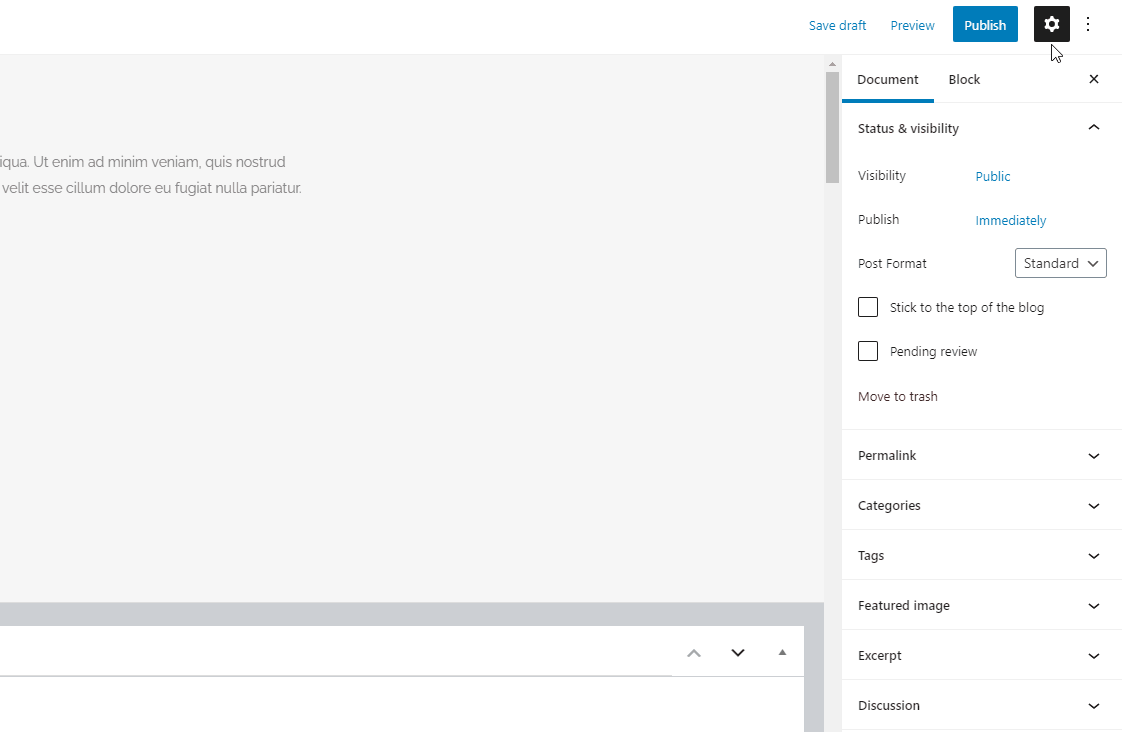Check the 'Pending review' checkbox

tap(868, 351)
